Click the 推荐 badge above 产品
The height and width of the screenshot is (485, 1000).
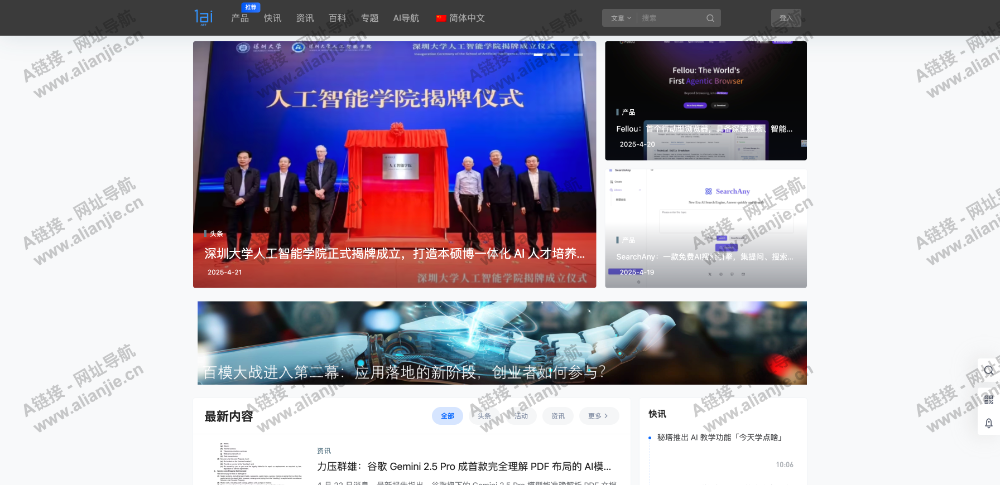click(251, 7)
